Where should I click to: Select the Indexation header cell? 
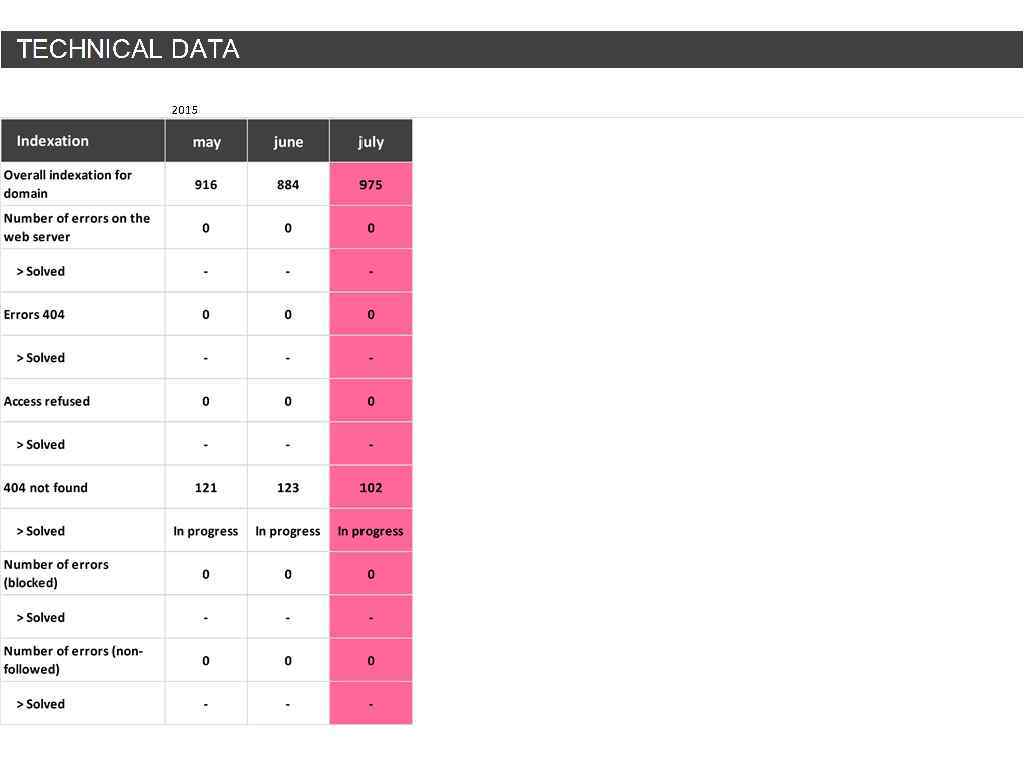click(x=53, y=141)
